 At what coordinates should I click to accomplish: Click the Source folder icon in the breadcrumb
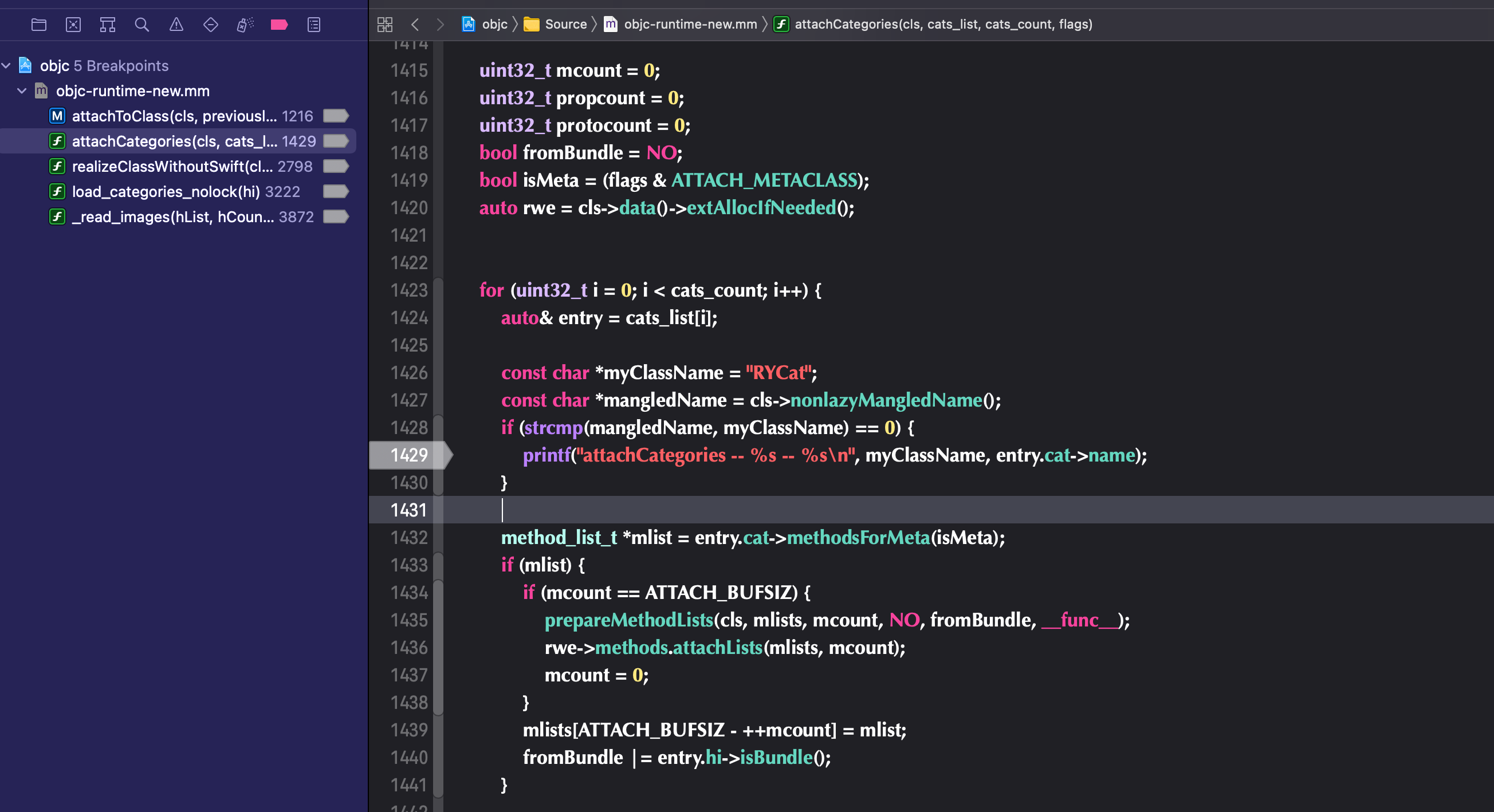[x=531, y=25]
